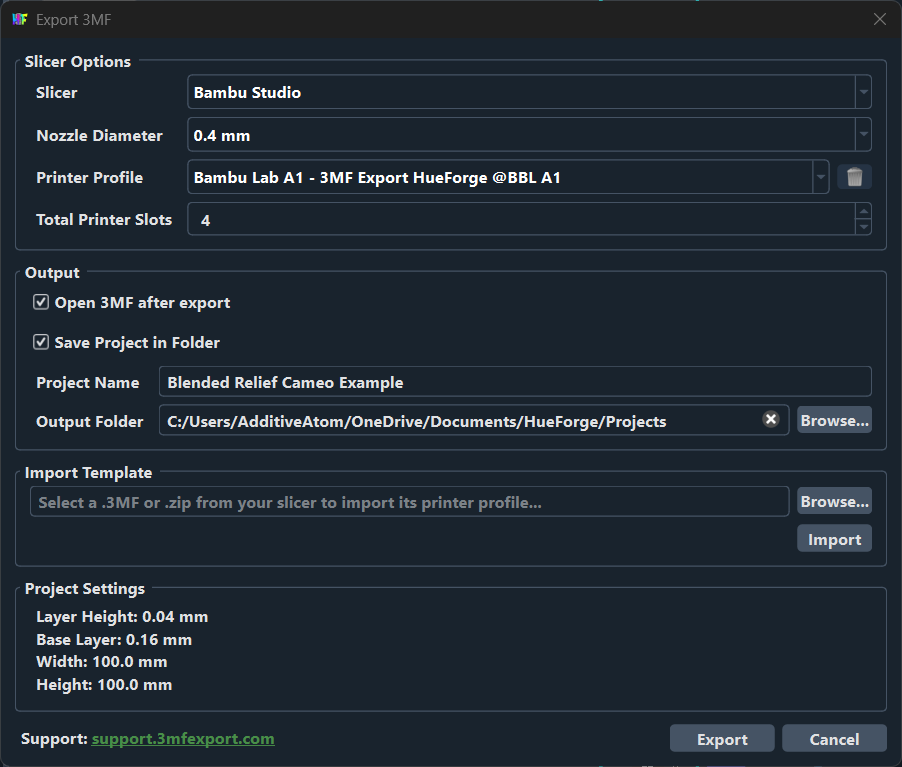Decrease Total Printer Slots with down arrow
Screen dimensions: 902x767
863,227
